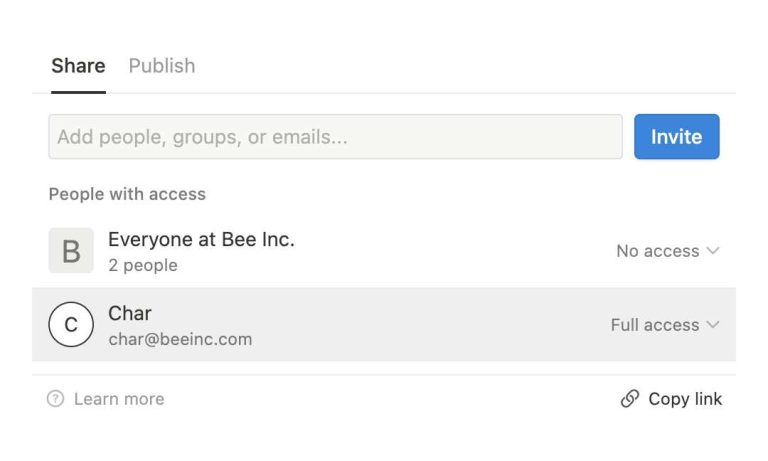Click the chevron next to Full access
Image resolution: width=768 pixels, height=461 pixels.
click(x=713, y=325)
